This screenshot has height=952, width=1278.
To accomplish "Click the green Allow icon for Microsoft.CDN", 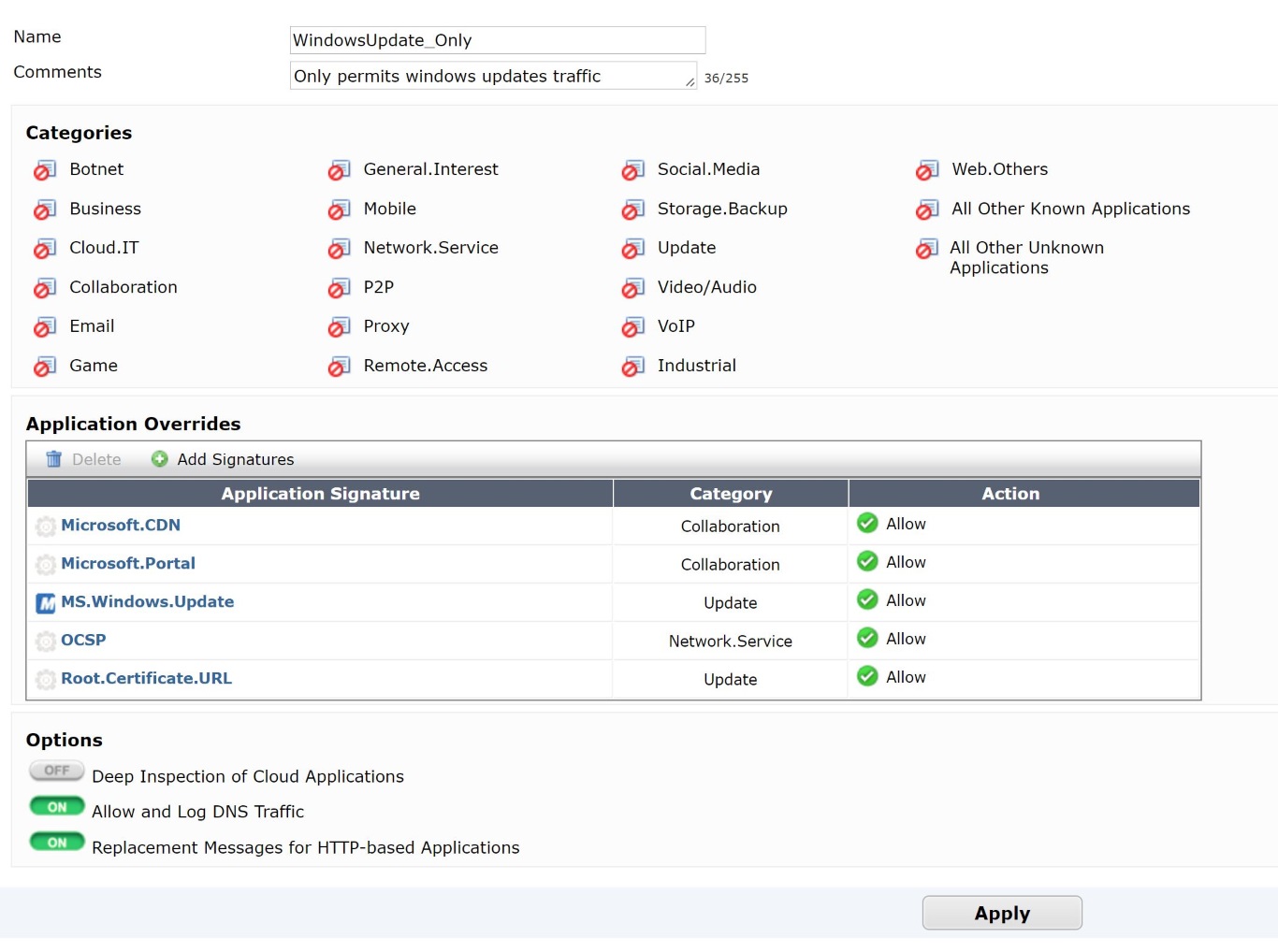I will coord(867,523).
